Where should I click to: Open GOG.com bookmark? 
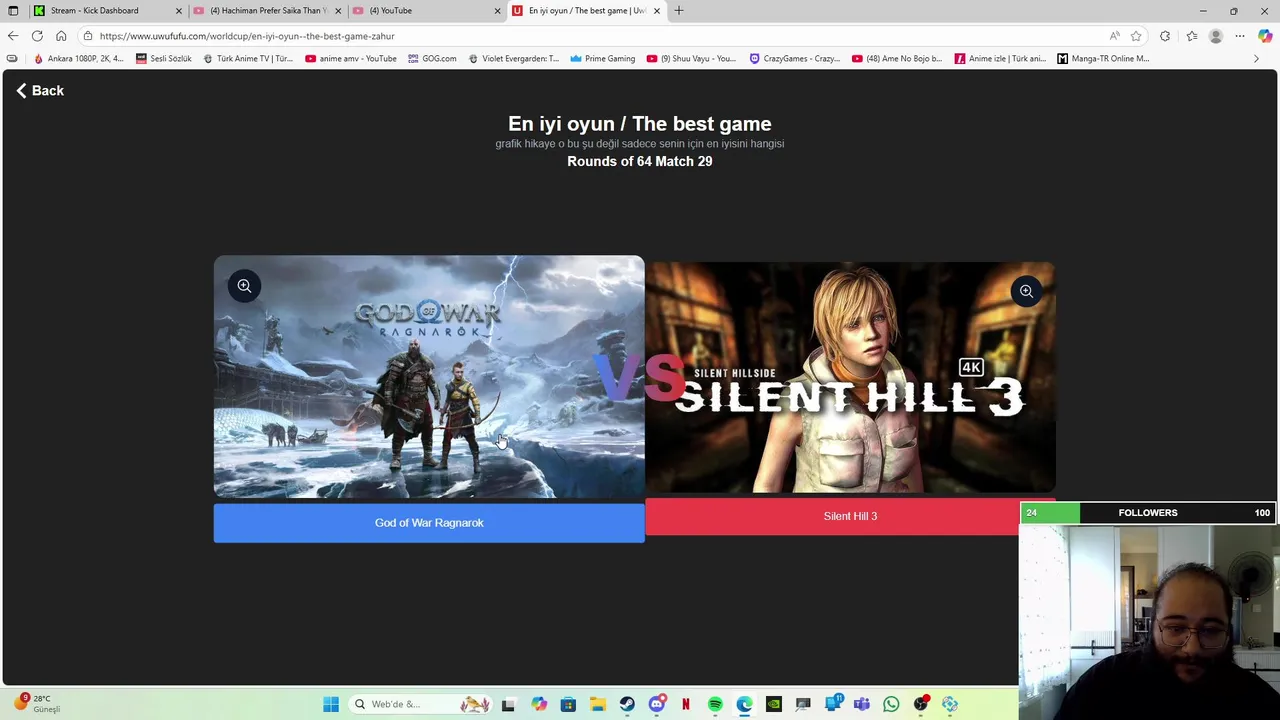pyautogui.click(x=432, y=59)
